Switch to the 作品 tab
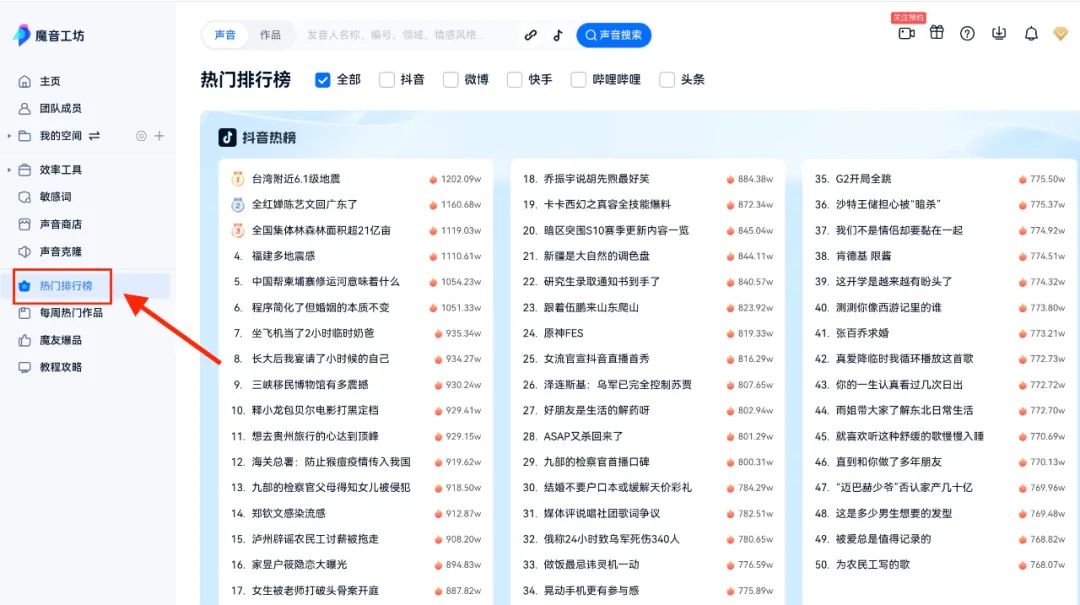 (x=270, y=35)
